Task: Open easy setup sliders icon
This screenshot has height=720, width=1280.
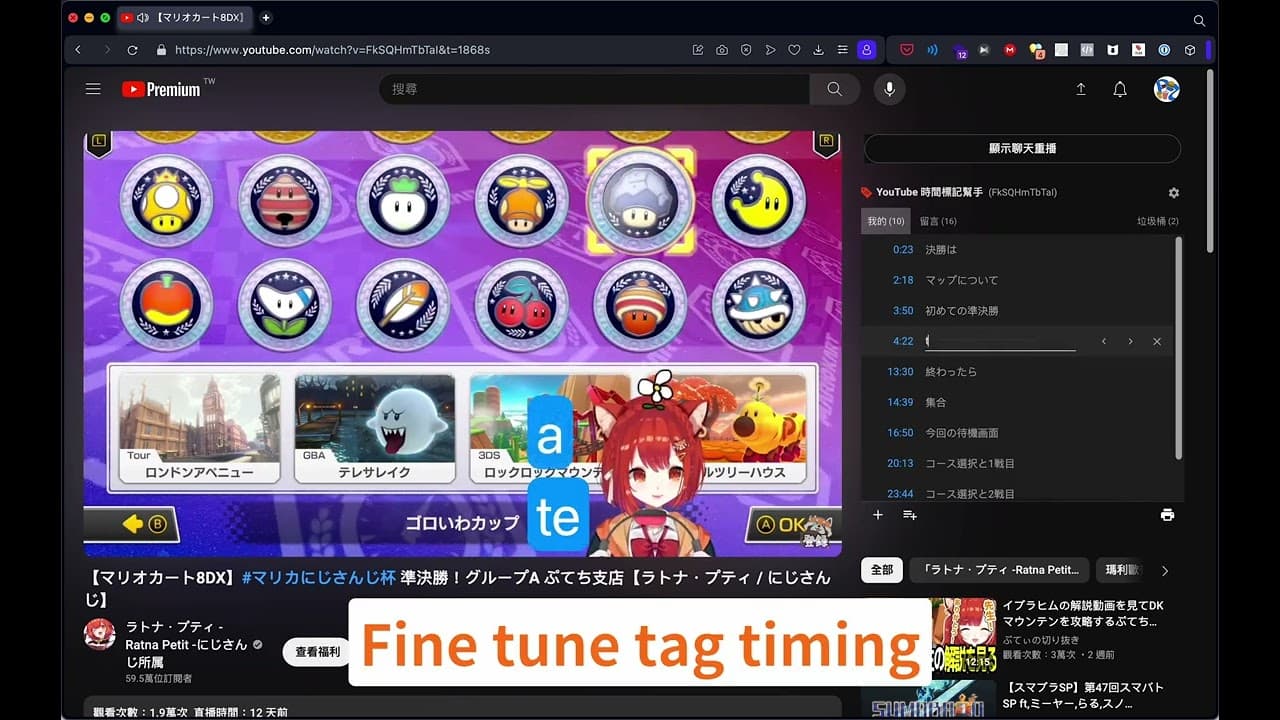Action: coord(842,49)
